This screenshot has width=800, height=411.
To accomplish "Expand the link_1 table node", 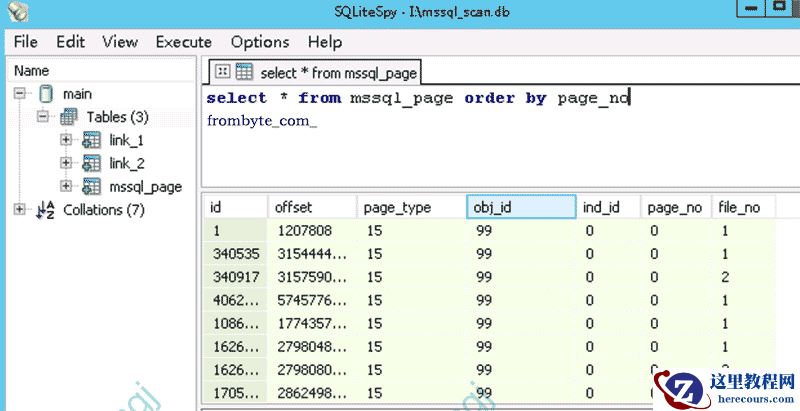I will point(66,140).
